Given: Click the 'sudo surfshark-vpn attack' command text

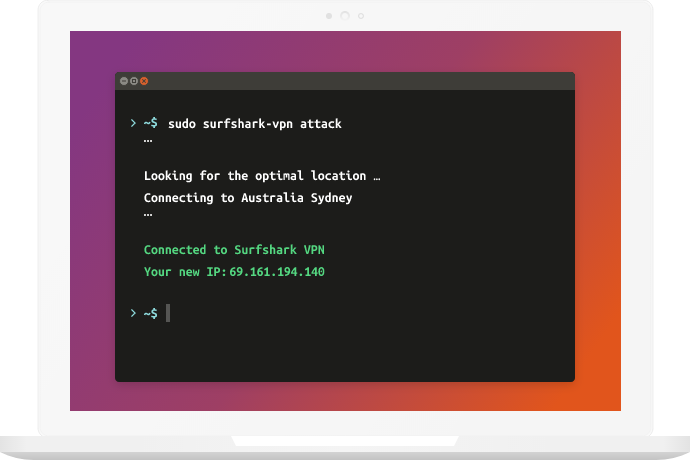Looking at the screenshot, I should coord(255,124).
